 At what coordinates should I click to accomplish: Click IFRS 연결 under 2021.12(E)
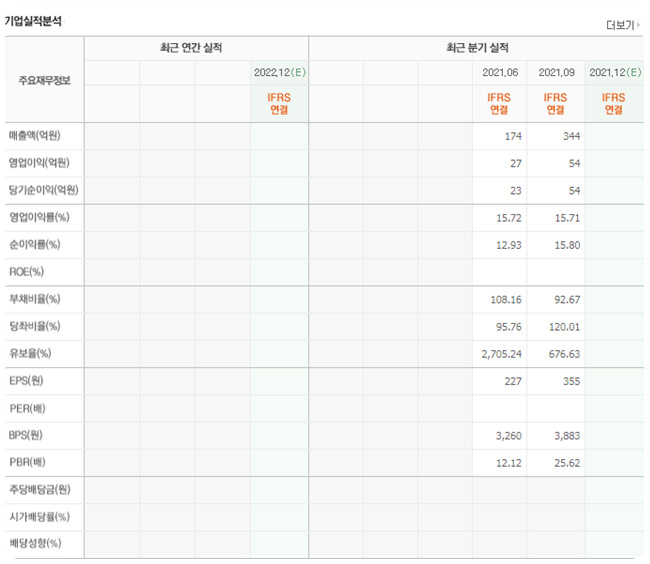[614, 104]
